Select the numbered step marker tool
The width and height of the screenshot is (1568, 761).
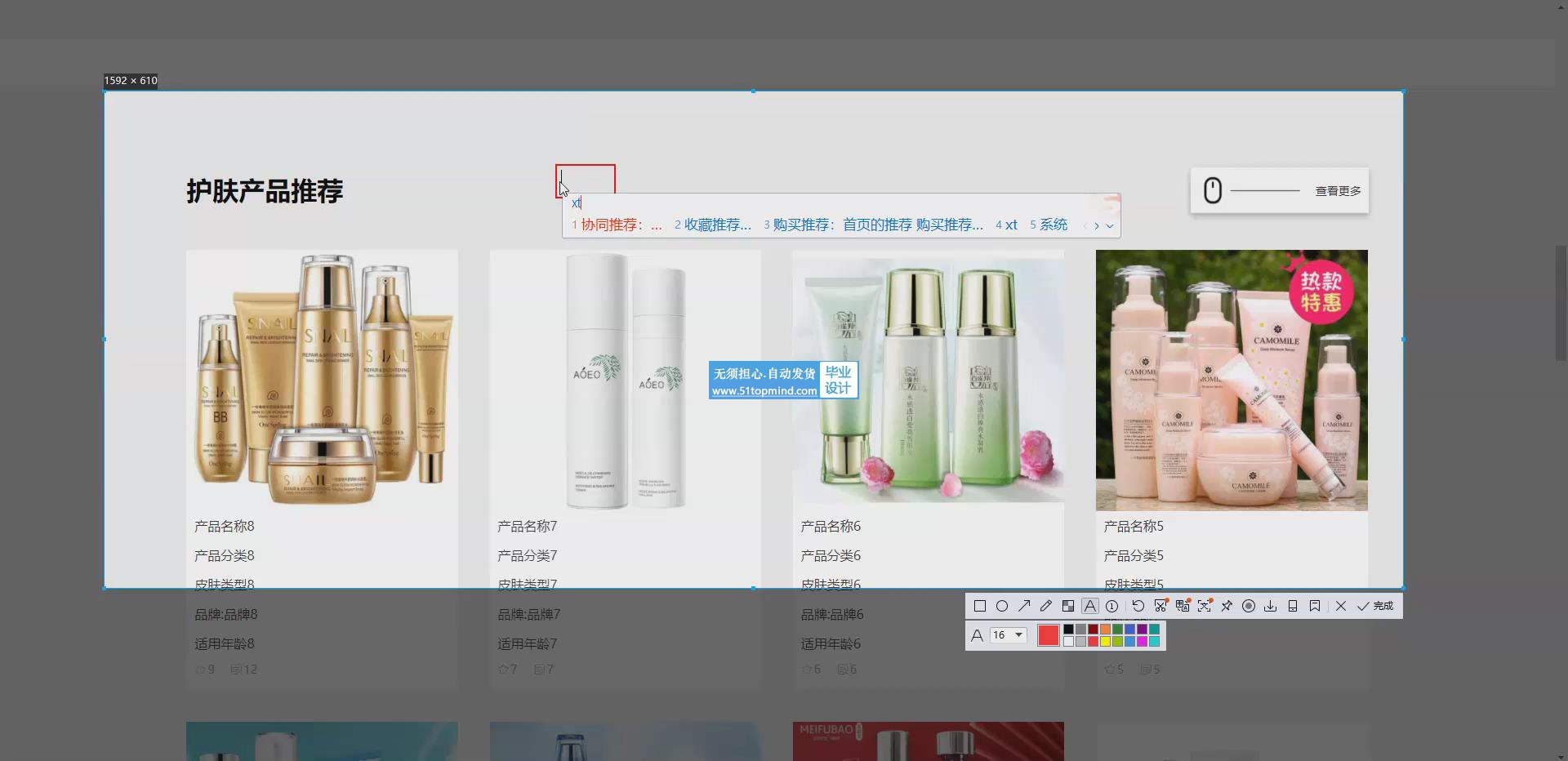[1112, 606]
